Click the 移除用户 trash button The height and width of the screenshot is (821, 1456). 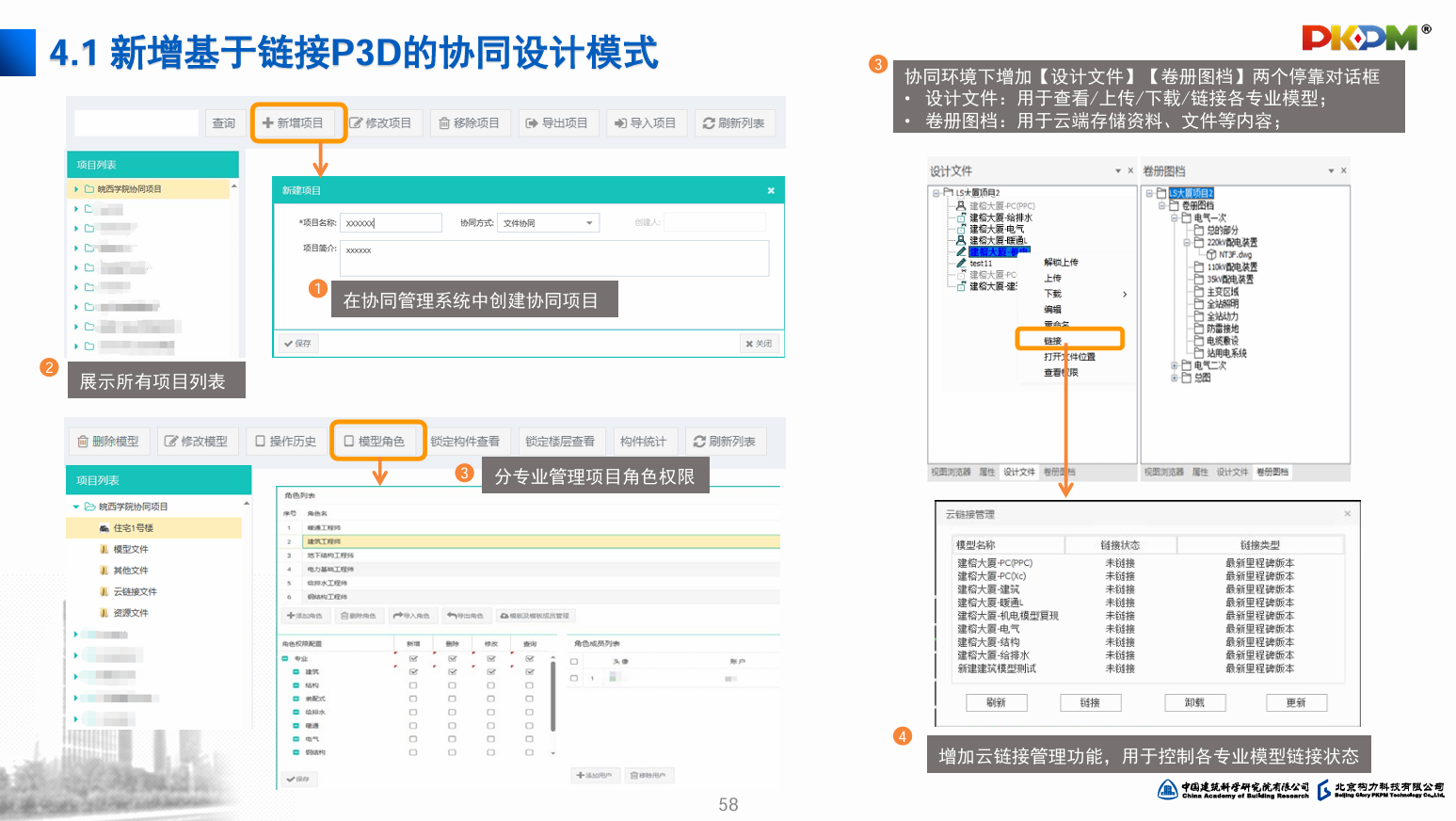(648, 776)
